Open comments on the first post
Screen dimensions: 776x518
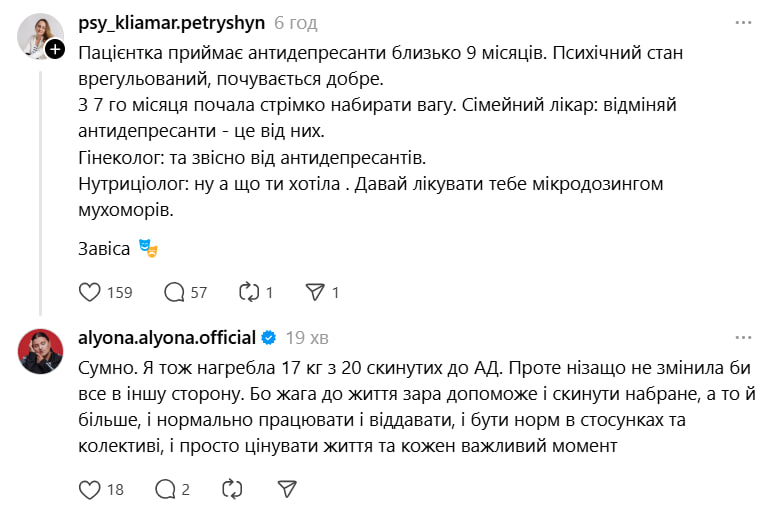[175, 292]
